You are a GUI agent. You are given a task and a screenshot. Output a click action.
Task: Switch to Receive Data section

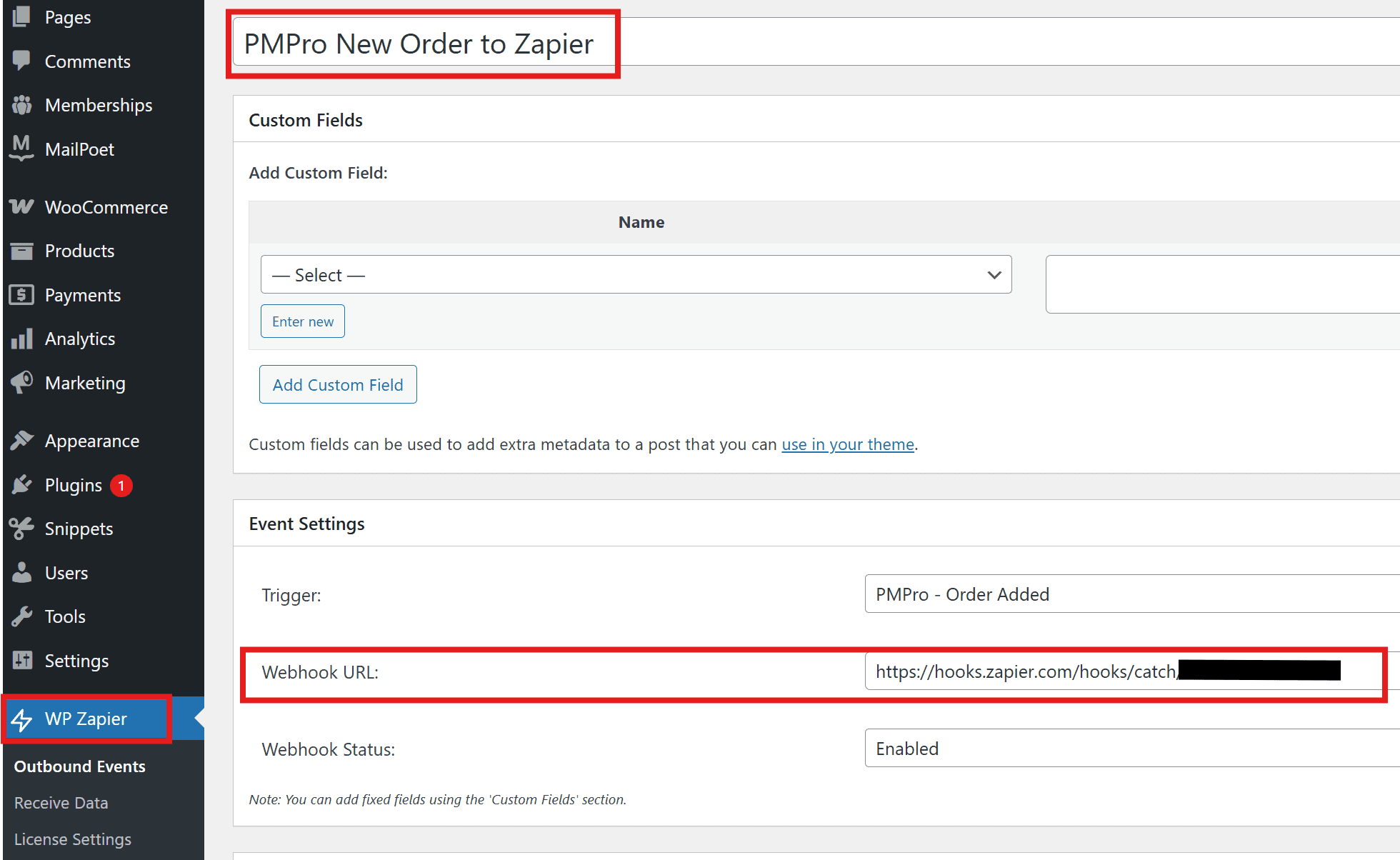[60, 803]
